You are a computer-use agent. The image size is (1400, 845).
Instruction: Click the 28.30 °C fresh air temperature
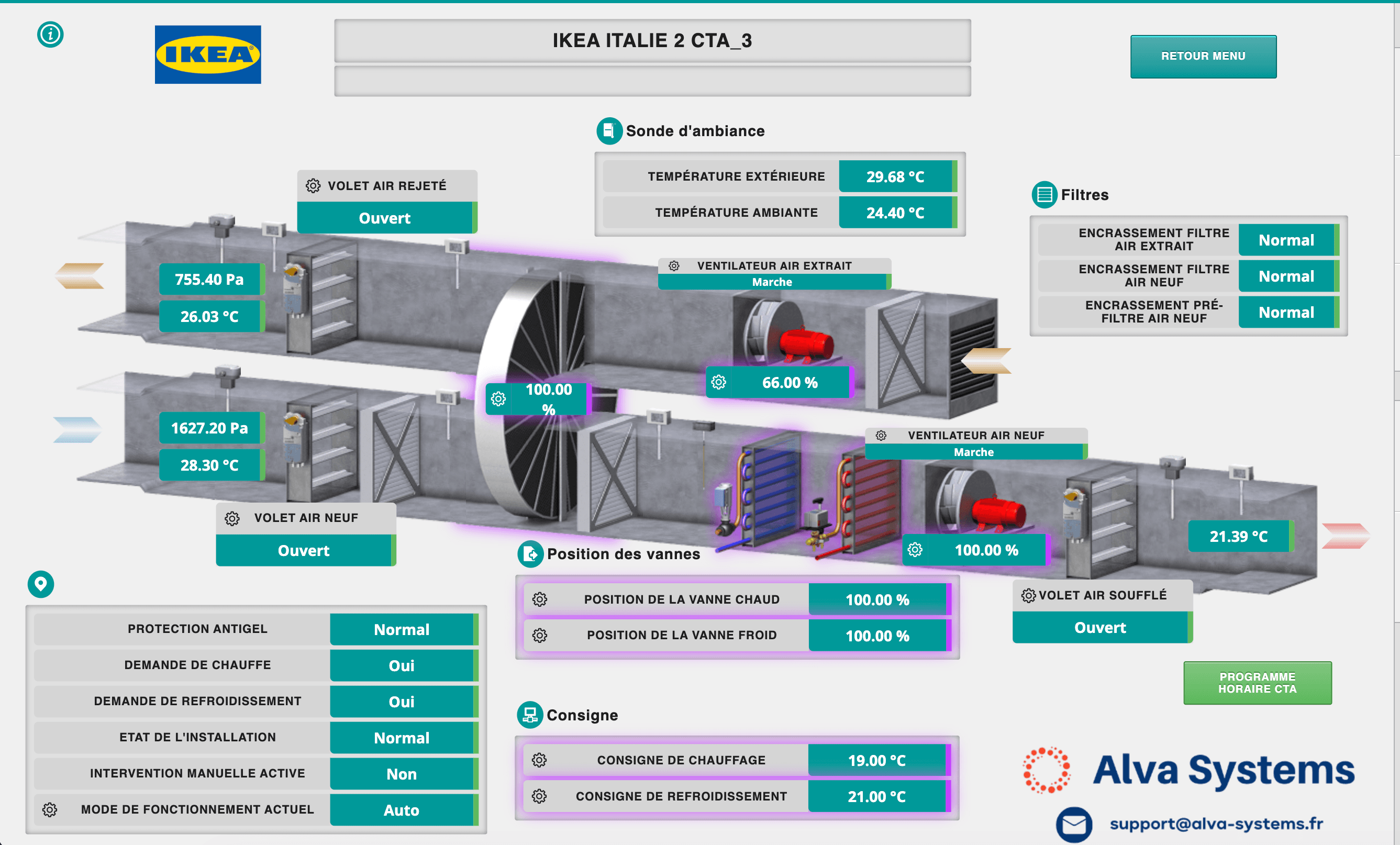coord(212,465)
